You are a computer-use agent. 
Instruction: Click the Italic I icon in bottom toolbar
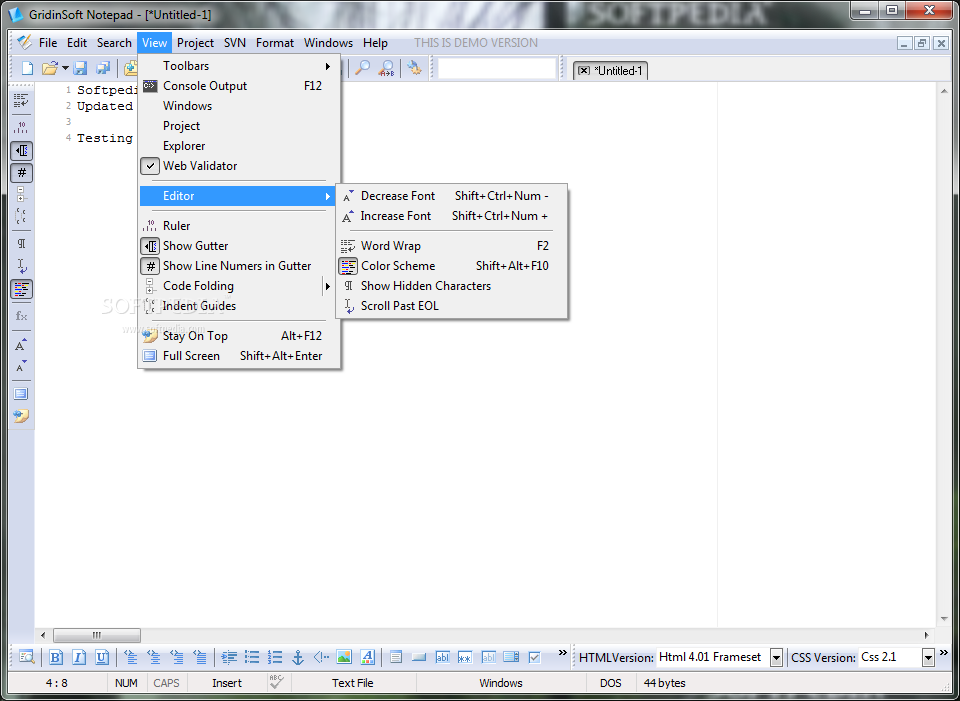coord(79,658)
